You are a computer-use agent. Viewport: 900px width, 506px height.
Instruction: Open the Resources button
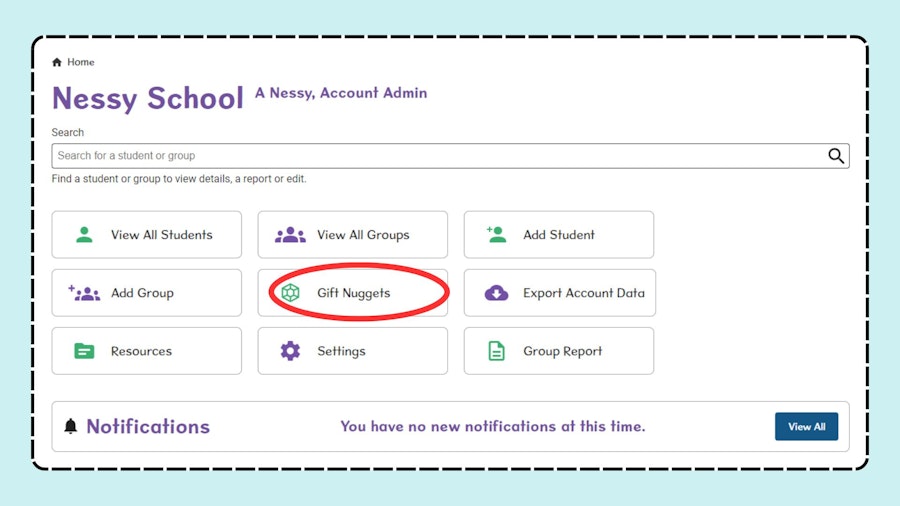146,351
